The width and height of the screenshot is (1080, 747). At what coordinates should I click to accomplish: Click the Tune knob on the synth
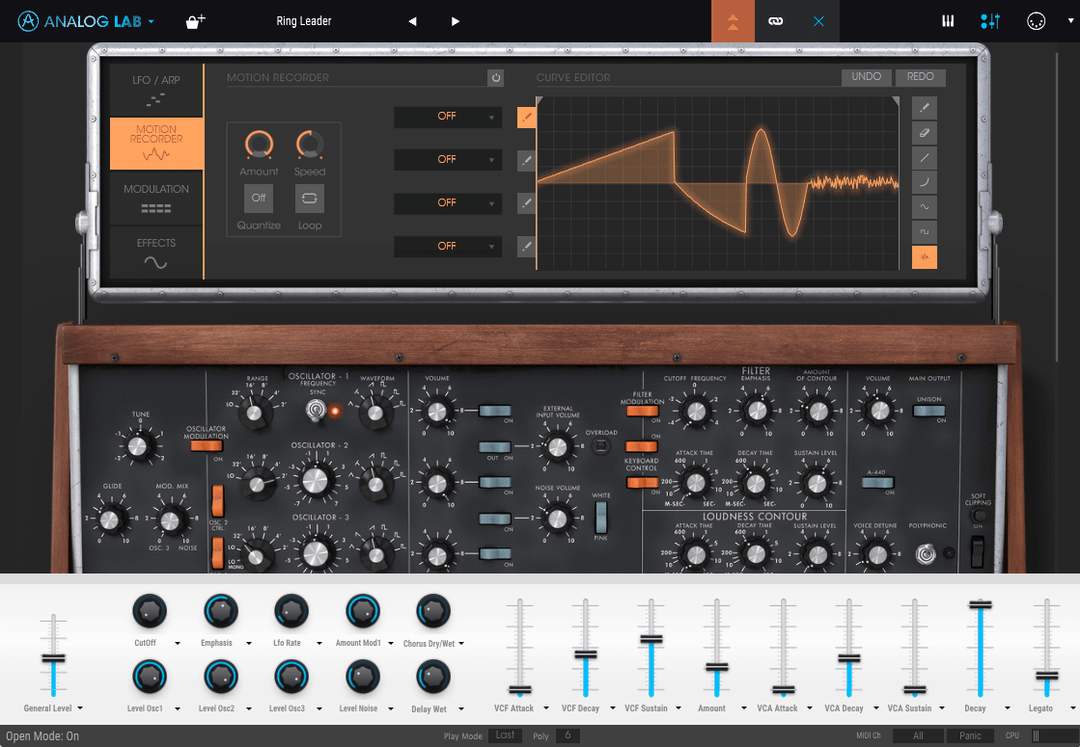tap(140, 445)
